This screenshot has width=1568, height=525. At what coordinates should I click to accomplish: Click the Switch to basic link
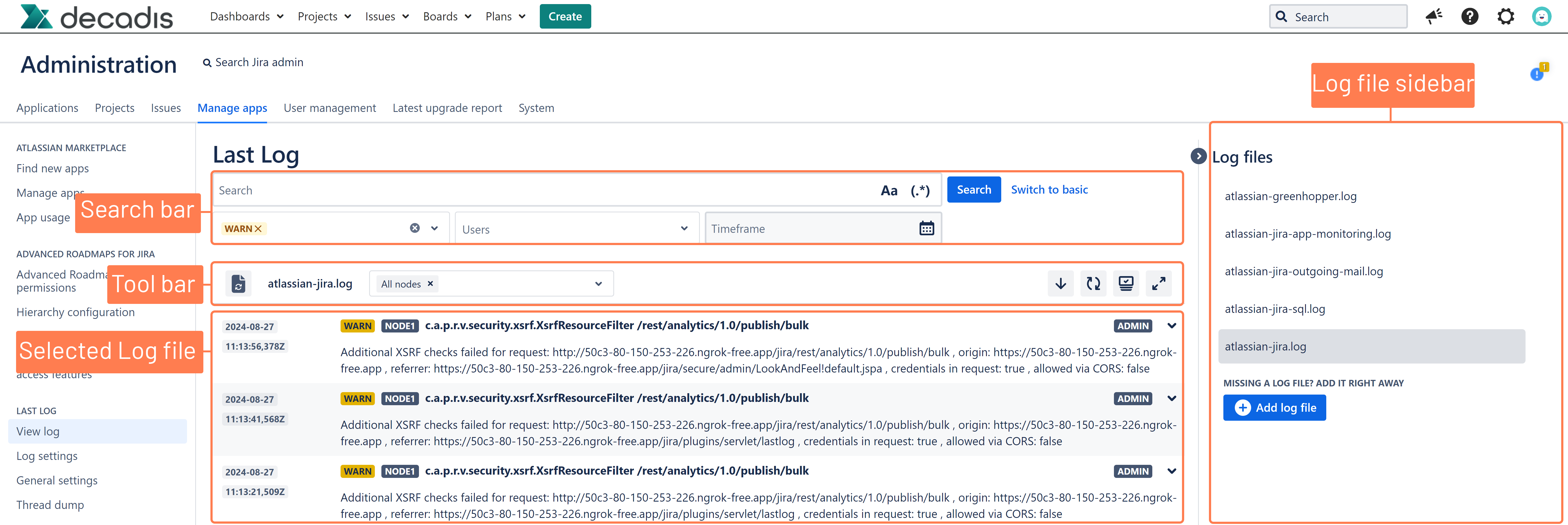coord(1049,190)
